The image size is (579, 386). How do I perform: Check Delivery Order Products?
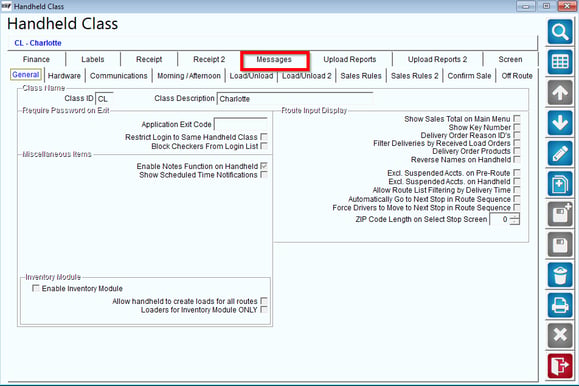[517, 151]
